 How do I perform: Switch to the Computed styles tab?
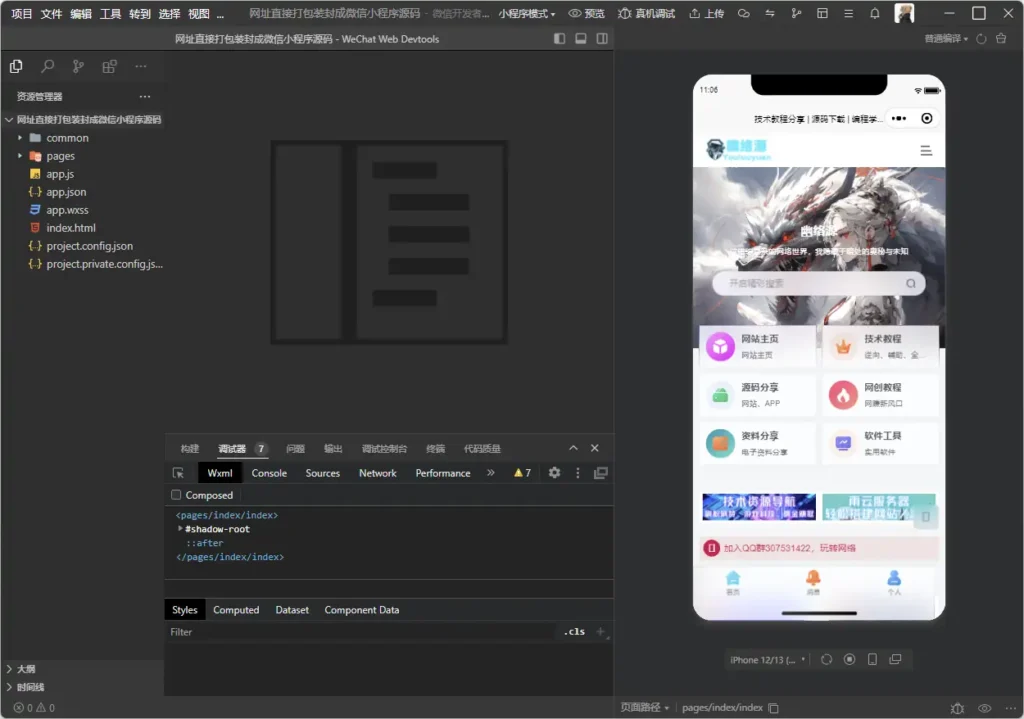tap(236, 610)
